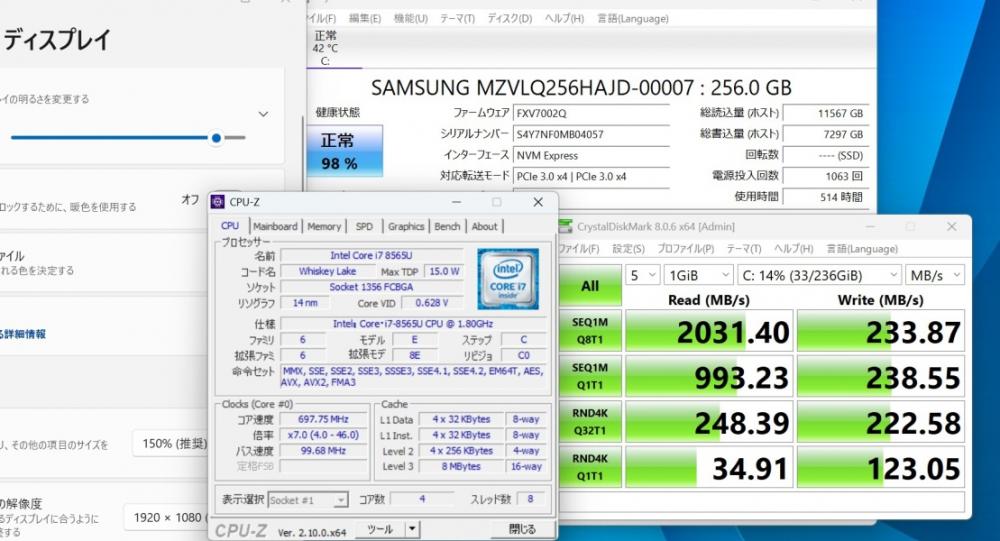Click the SAMSUNG MZVLQ256HAJD-00007 drive title
This screenshot has width=1000, height=541.
tap(581, 87)
